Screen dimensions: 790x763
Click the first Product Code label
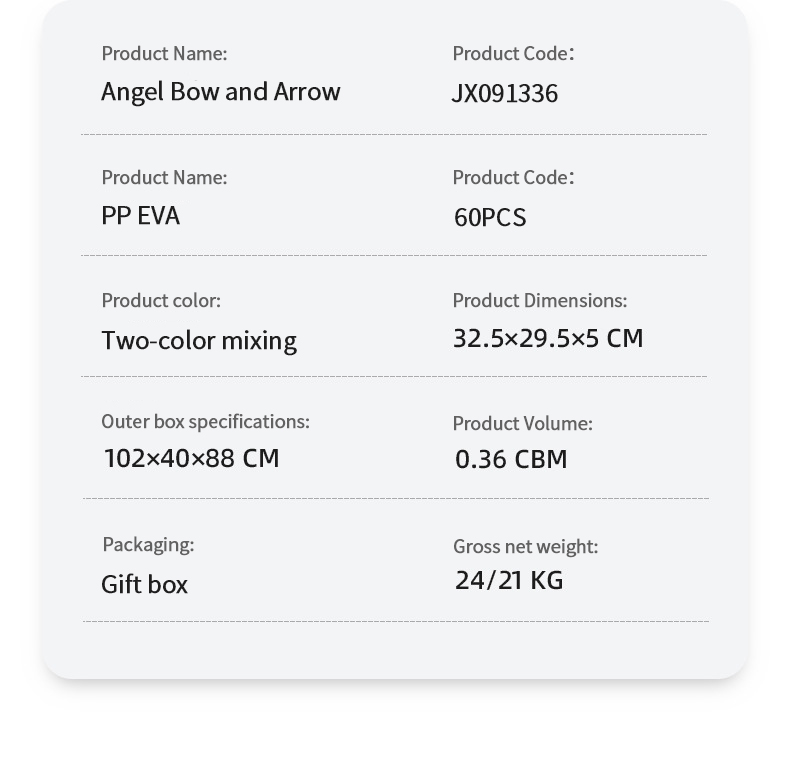tap(513, 53)
